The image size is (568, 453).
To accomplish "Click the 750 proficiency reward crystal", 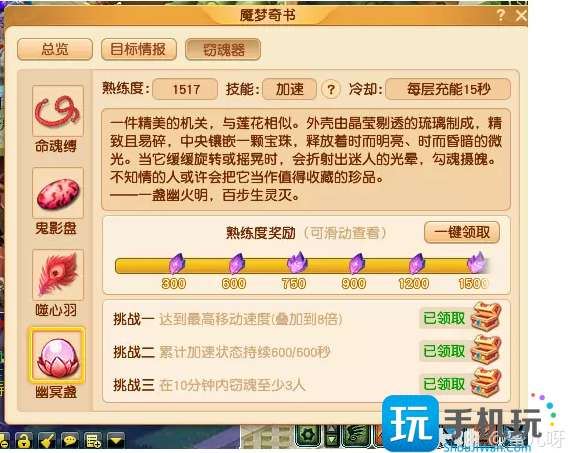I will (x=297, y=263).
